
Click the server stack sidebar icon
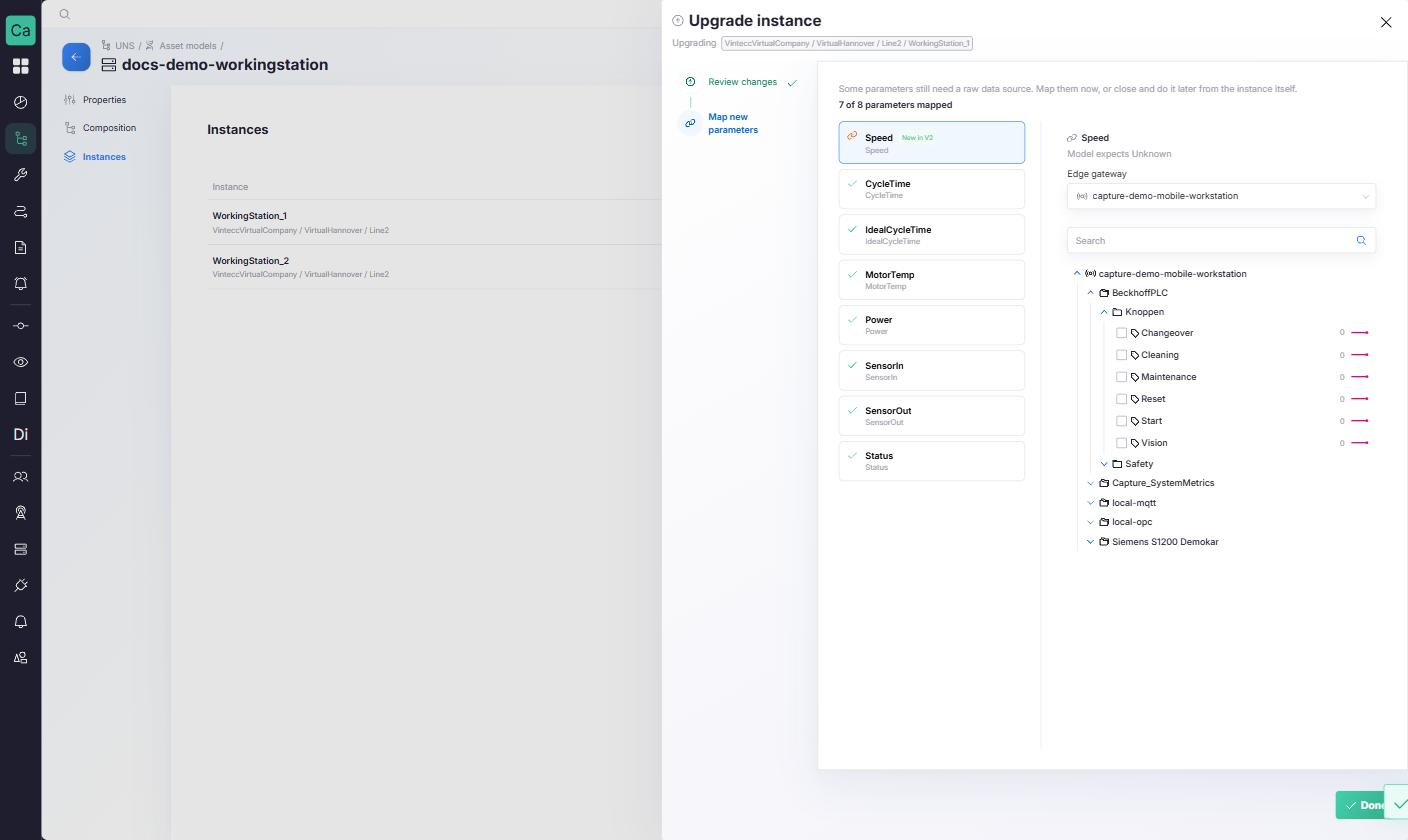pos(20,549)
